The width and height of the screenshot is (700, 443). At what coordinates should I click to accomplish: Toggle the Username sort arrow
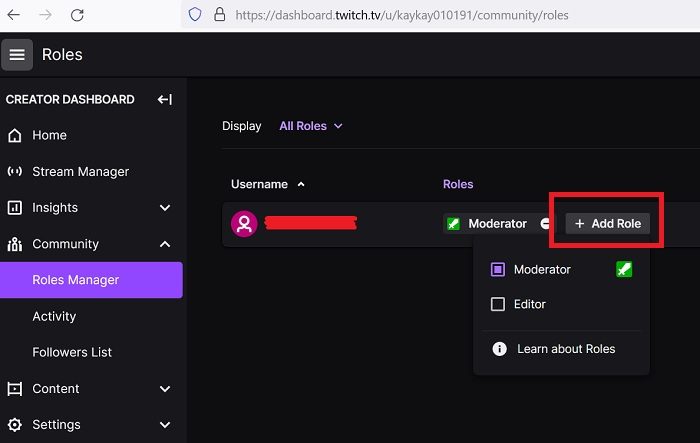(x=301, y=184)
